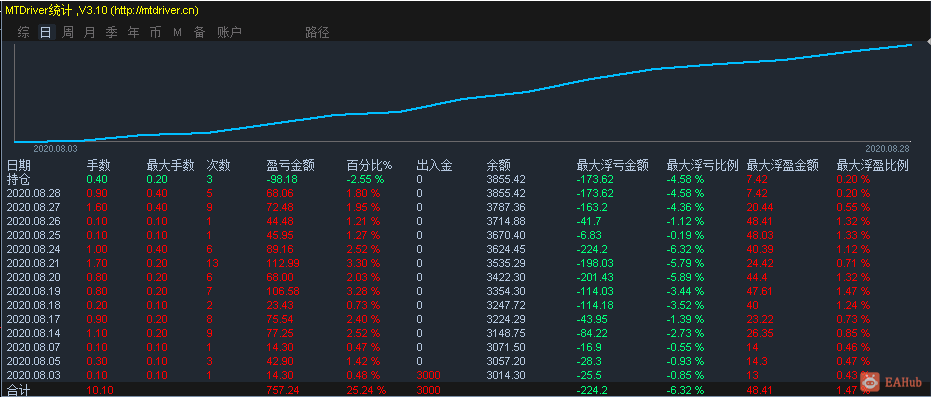
Task: Click the 25.24 % total percentage
Action: [x=366, y=390]
